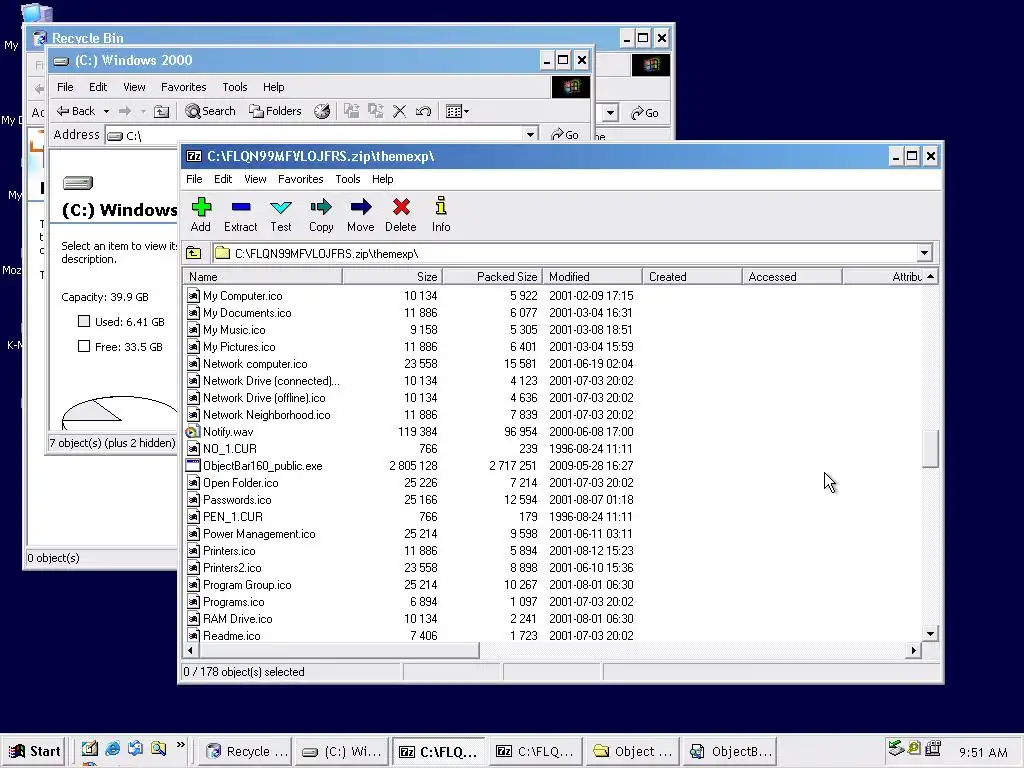The image size is (1024, 768).
Task: Open the Views icon in Explorer toolbar
Action: tap(457, 112)
